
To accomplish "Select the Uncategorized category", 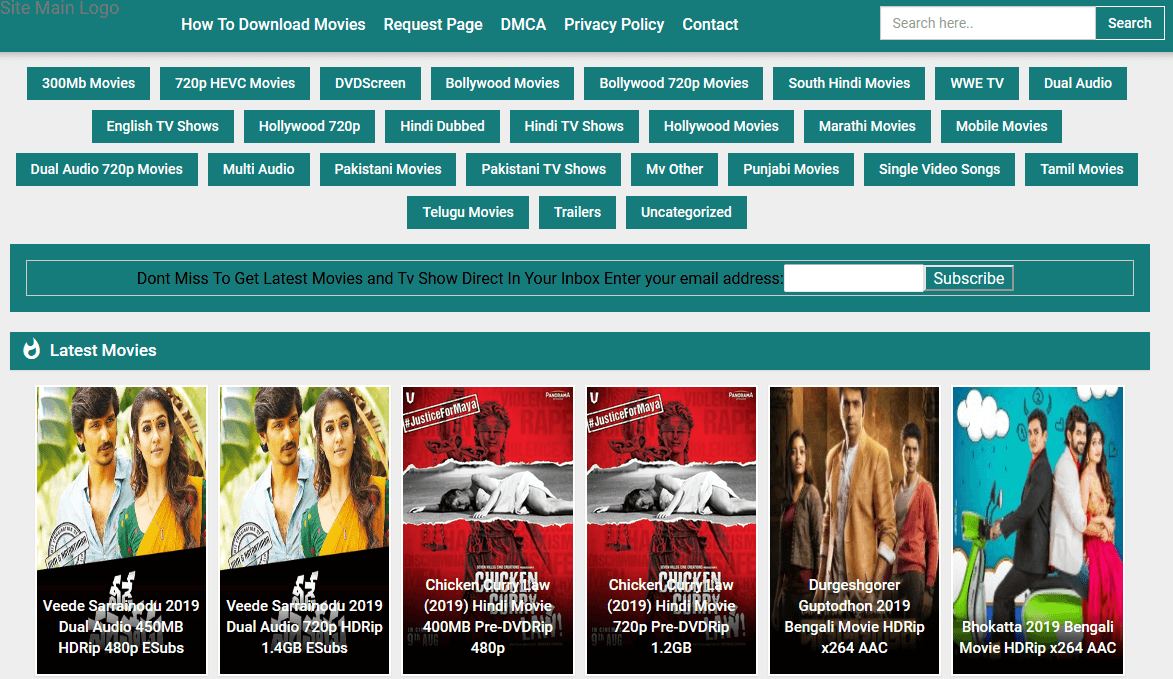I will [686, 212].
